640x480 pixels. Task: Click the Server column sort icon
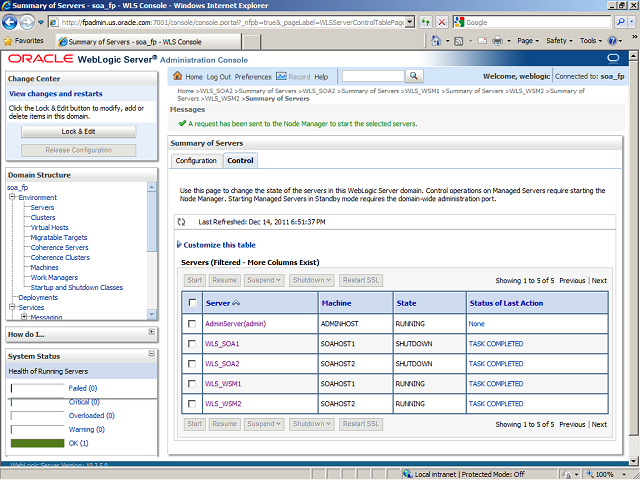(x=238, y=302)
